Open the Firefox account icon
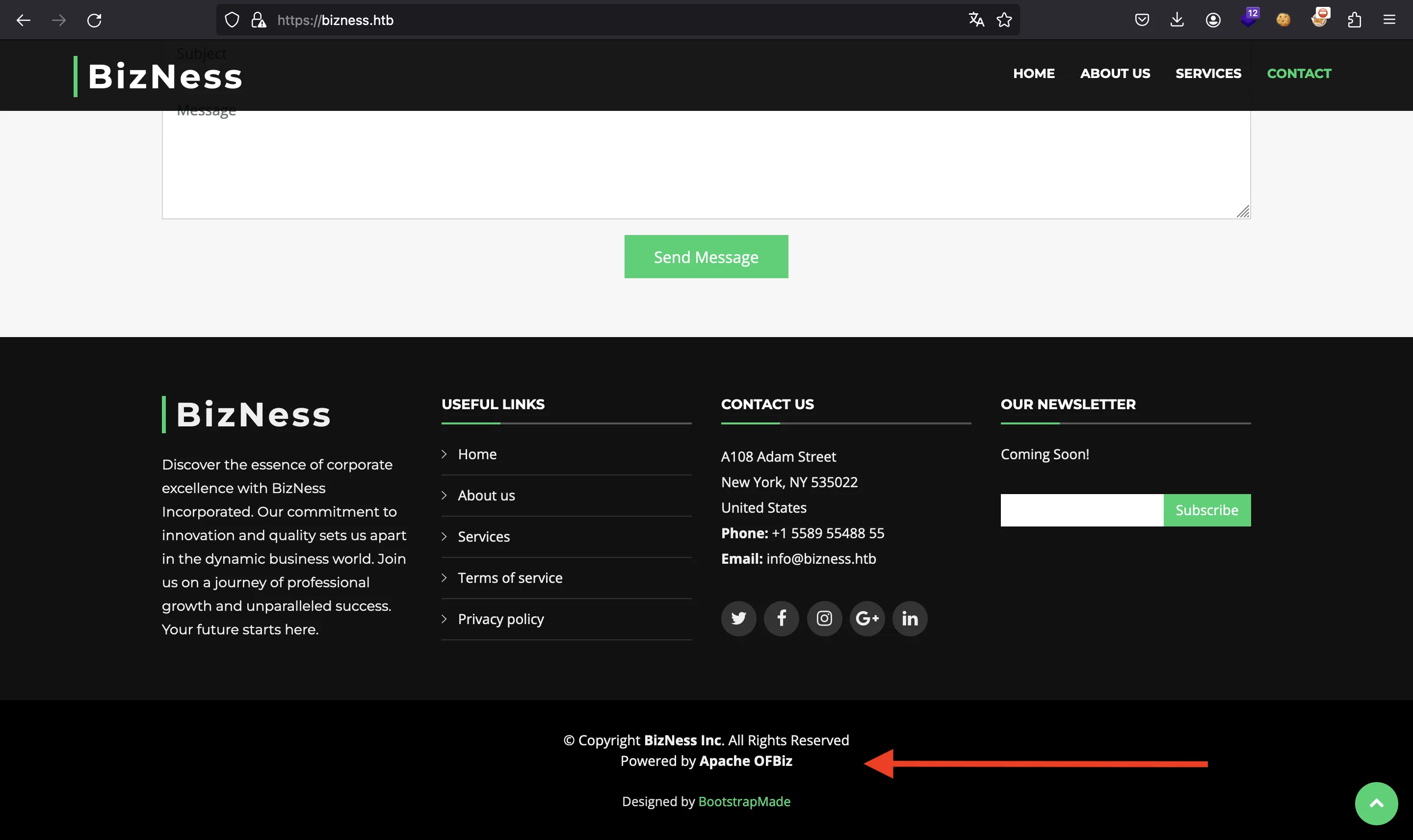Screen dimensions: 1413x840 tap(1213, 21)
